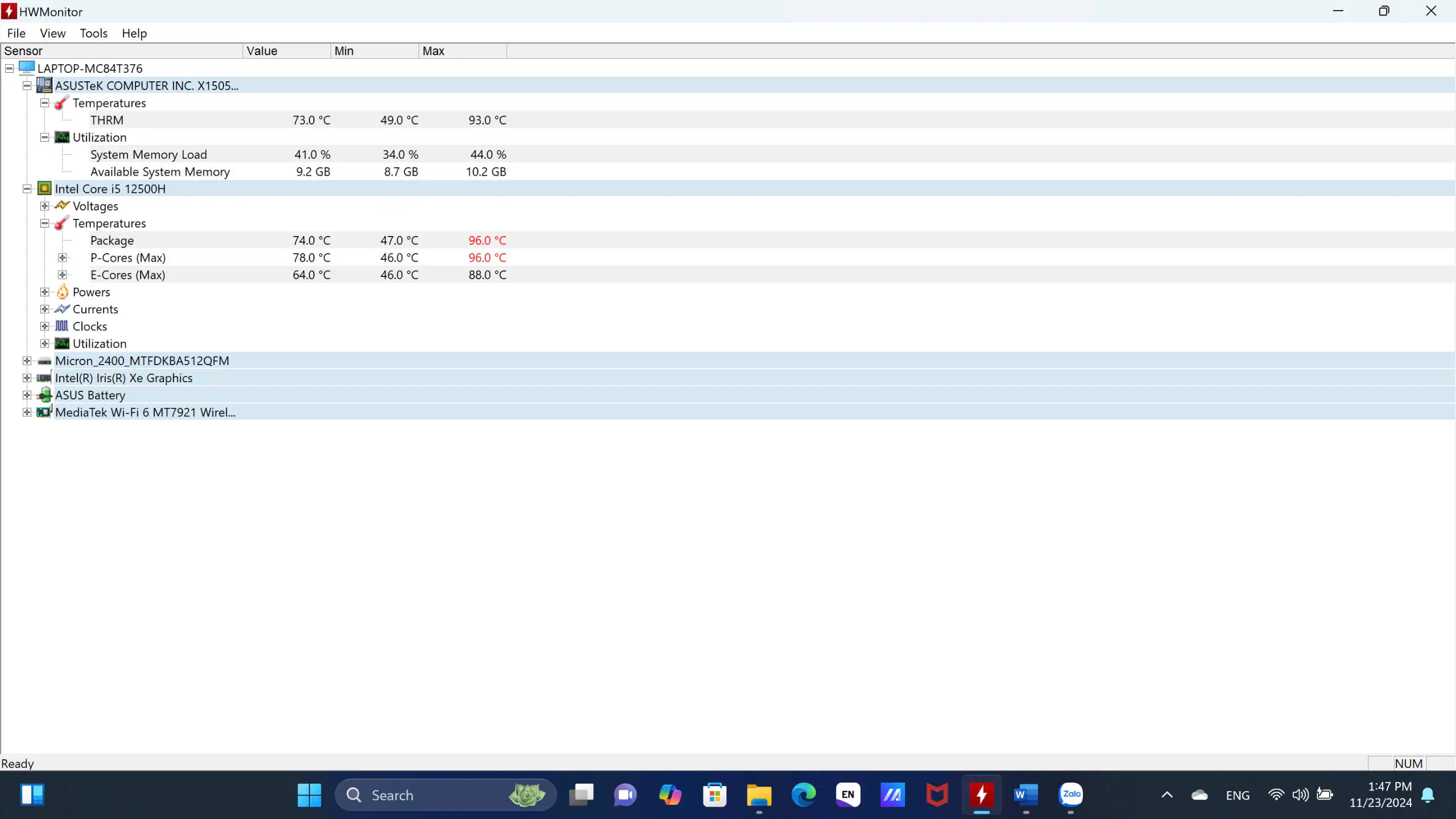Click the Currents graph icon

pyautogui.click(x=62, y=309)
